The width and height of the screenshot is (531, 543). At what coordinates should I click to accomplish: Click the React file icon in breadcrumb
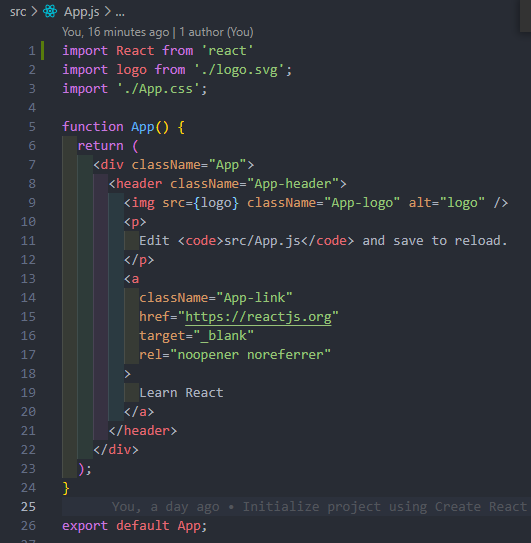tap(50, 11)
